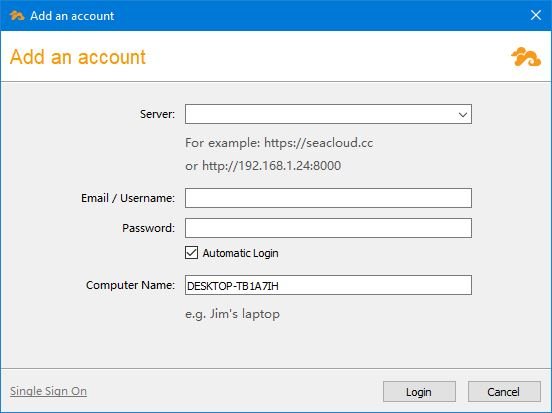Click the 'Automatic Login' label text
The width and height of the screenshot is (552, 413).
pyautogui.click(x=240, y=253)
